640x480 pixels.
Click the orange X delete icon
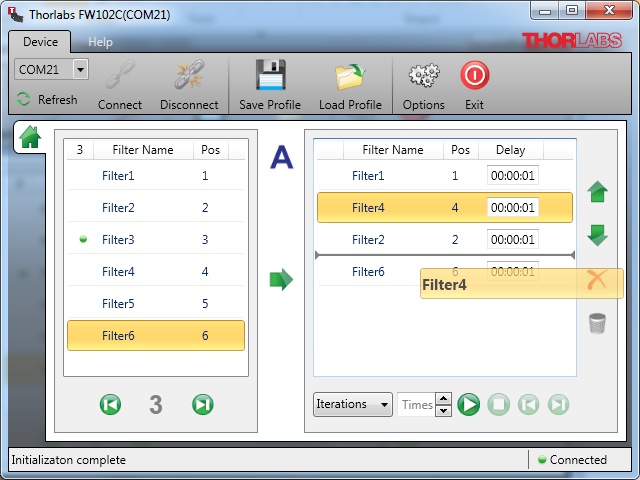[597, 280]
